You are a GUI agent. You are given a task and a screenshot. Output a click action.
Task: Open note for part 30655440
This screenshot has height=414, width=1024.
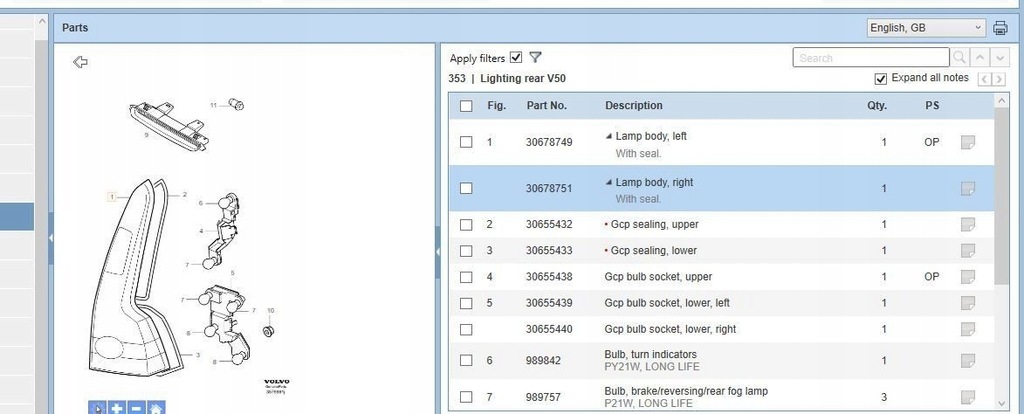pos(968,329)
